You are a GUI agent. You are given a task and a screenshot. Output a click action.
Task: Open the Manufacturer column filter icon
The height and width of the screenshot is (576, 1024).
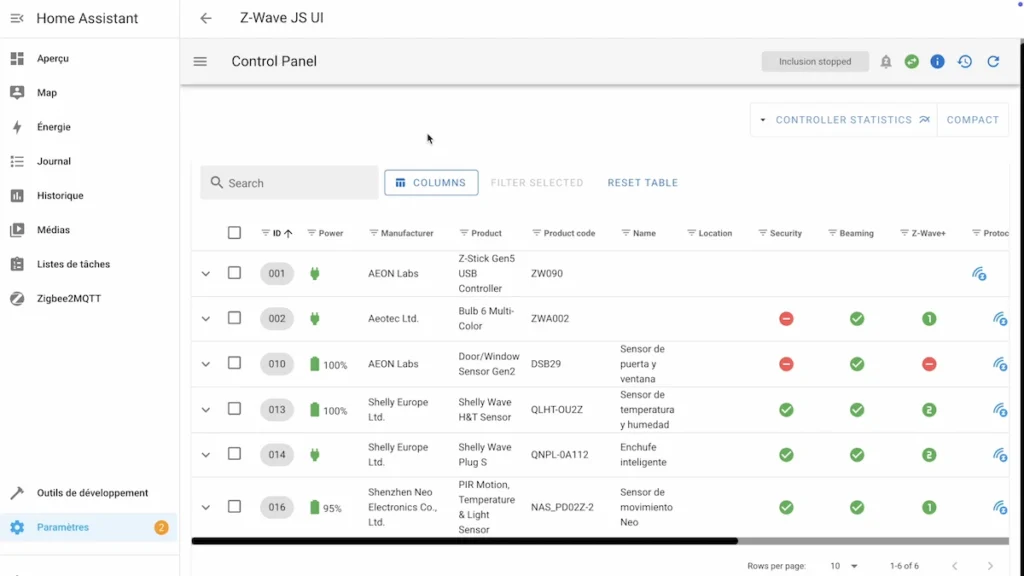point(374,233)
